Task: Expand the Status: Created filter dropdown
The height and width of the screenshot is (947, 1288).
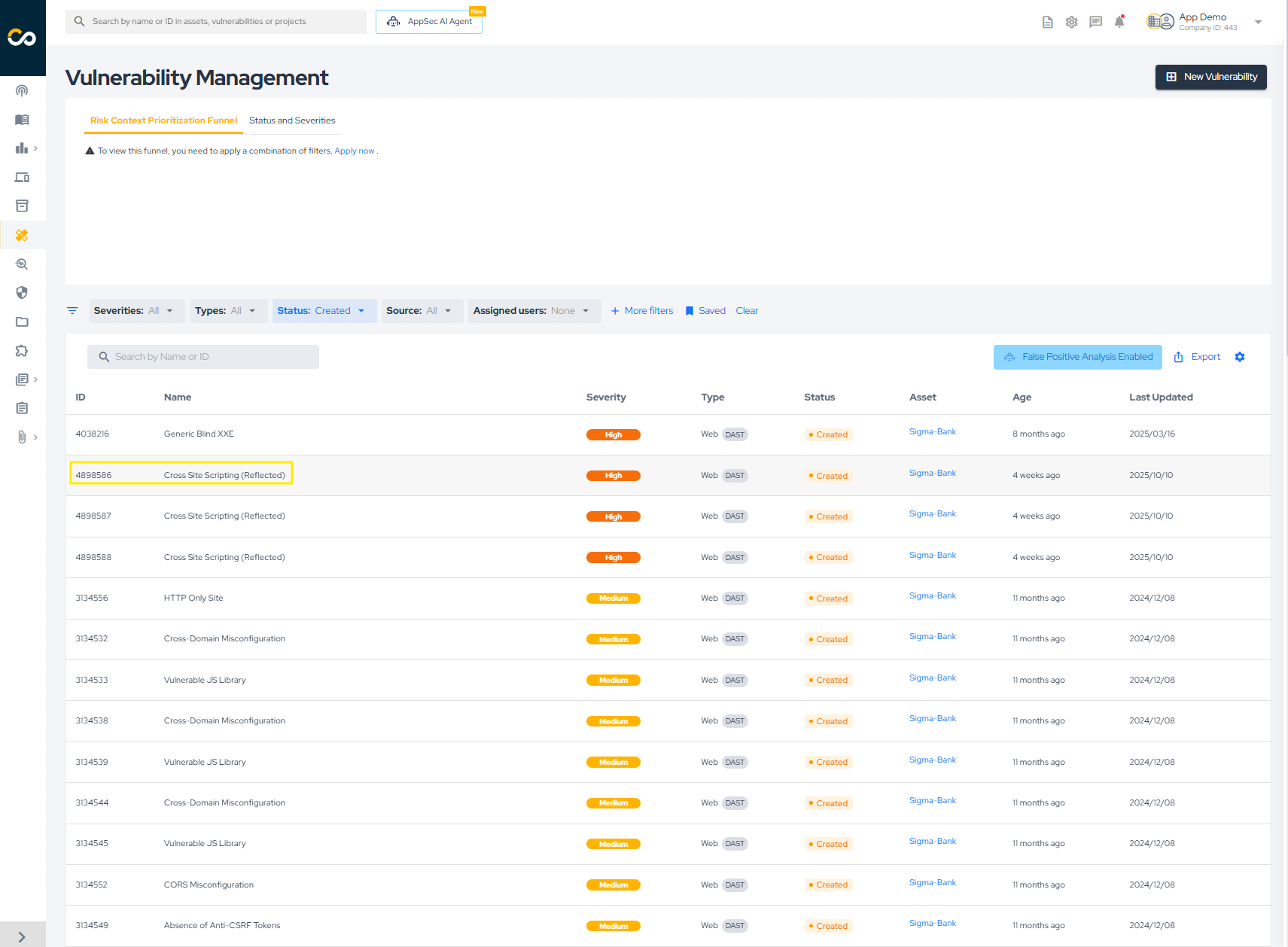Action: click(324, 311)
